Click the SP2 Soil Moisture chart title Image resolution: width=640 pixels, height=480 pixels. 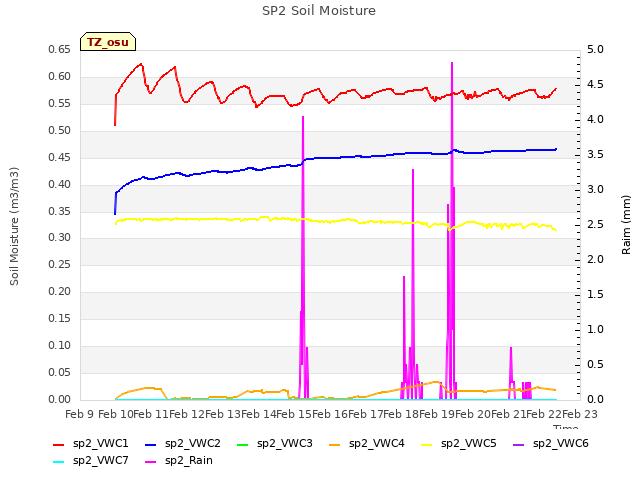coord(319,11)
